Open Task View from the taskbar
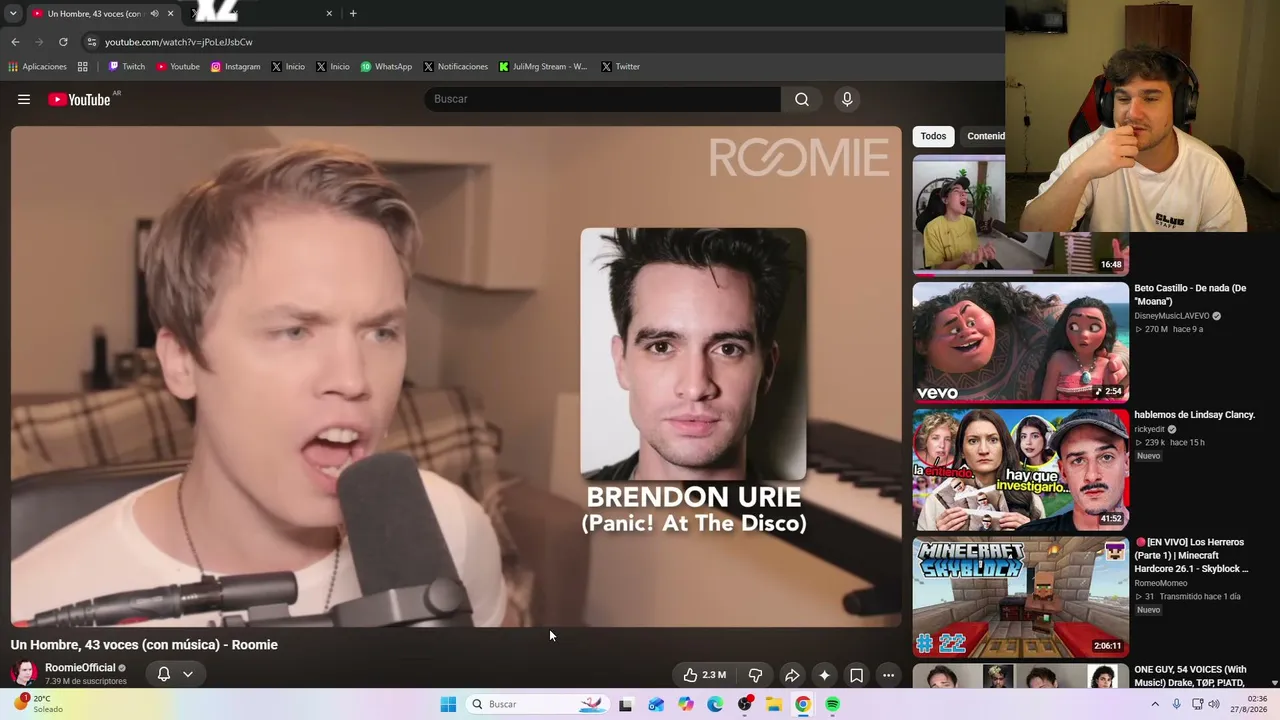The width and height of the screenshot is (1280, 720). (x=626, y=704)
